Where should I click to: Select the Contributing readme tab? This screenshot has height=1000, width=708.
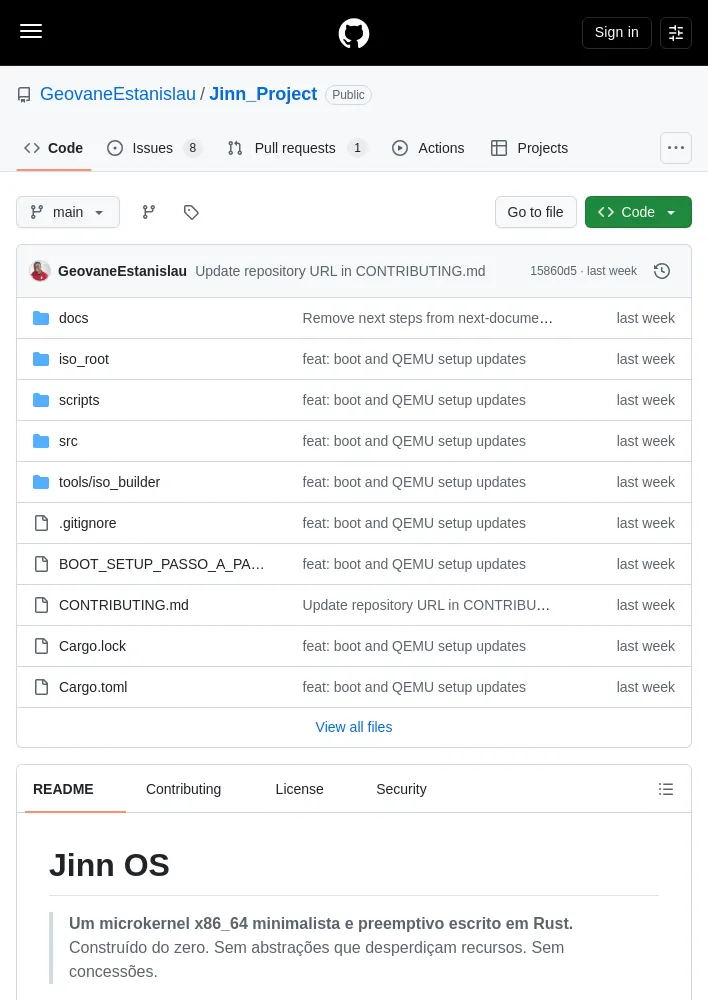coord(184,789)
